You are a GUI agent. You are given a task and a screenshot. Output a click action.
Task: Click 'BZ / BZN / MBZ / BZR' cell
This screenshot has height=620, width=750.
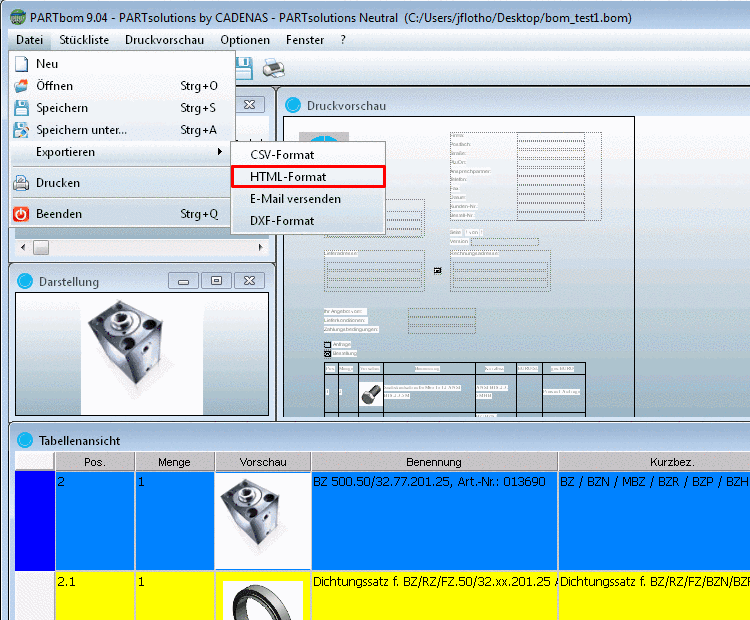pos(654,520)
